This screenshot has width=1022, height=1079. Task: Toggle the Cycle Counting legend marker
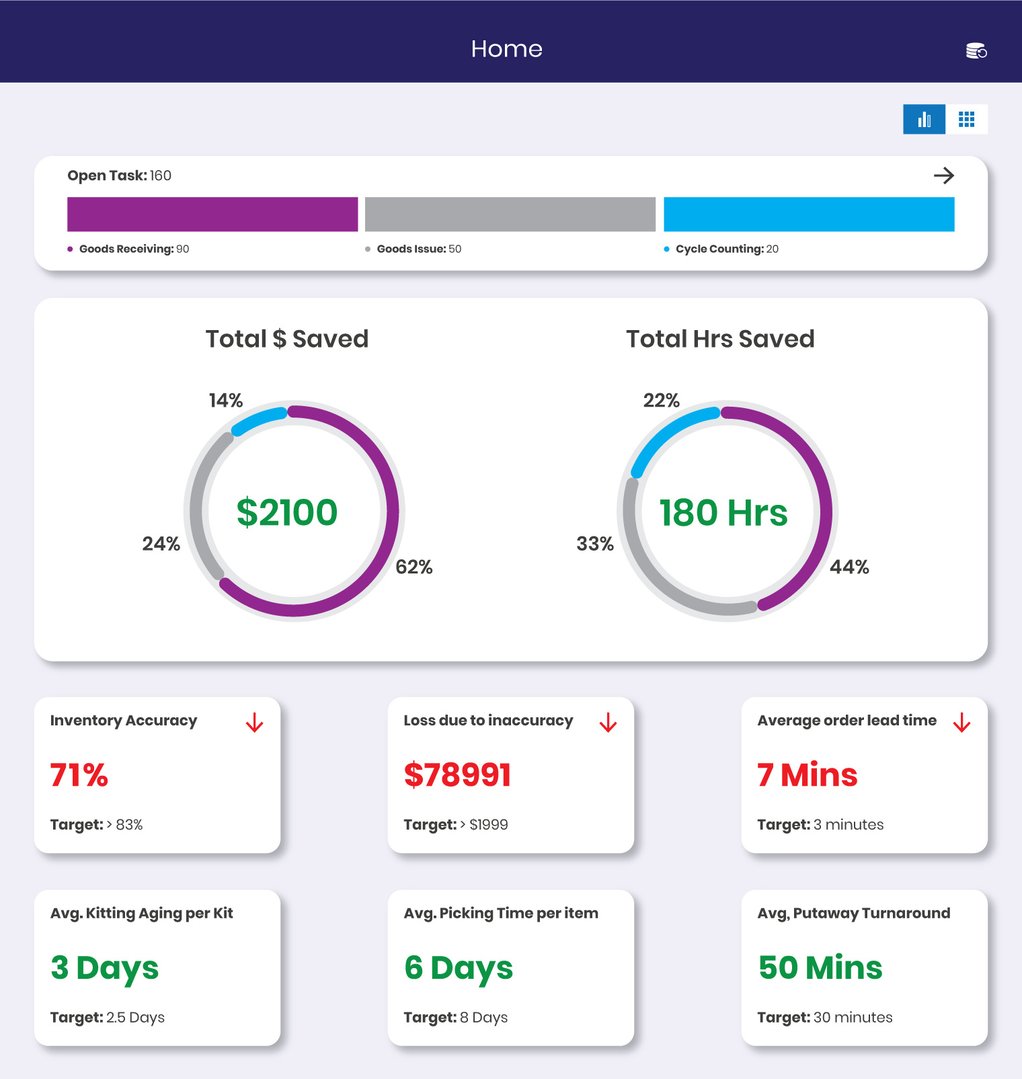tap(667, 248)
